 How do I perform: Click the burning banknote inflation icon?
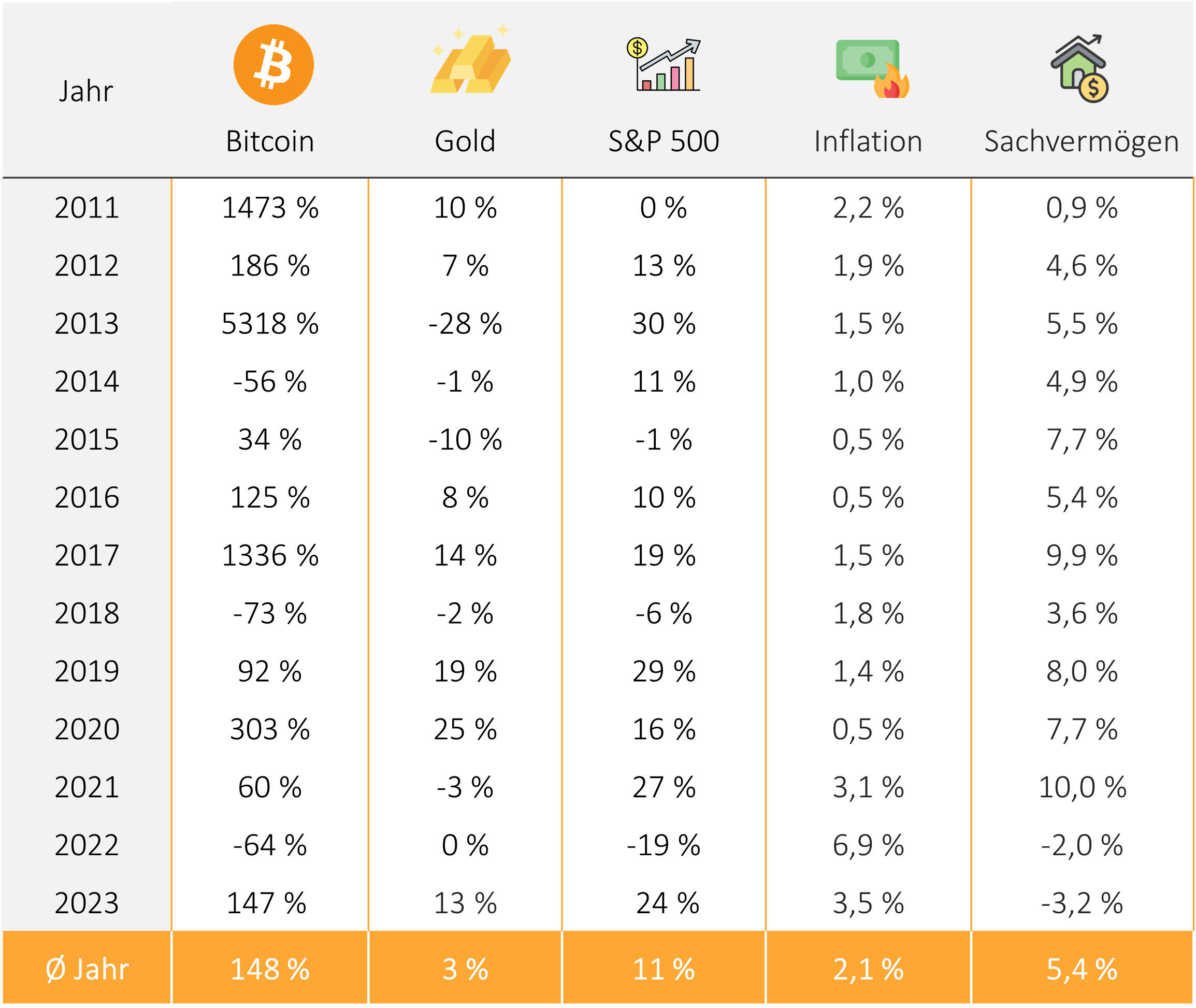click(x=871, y=68)
